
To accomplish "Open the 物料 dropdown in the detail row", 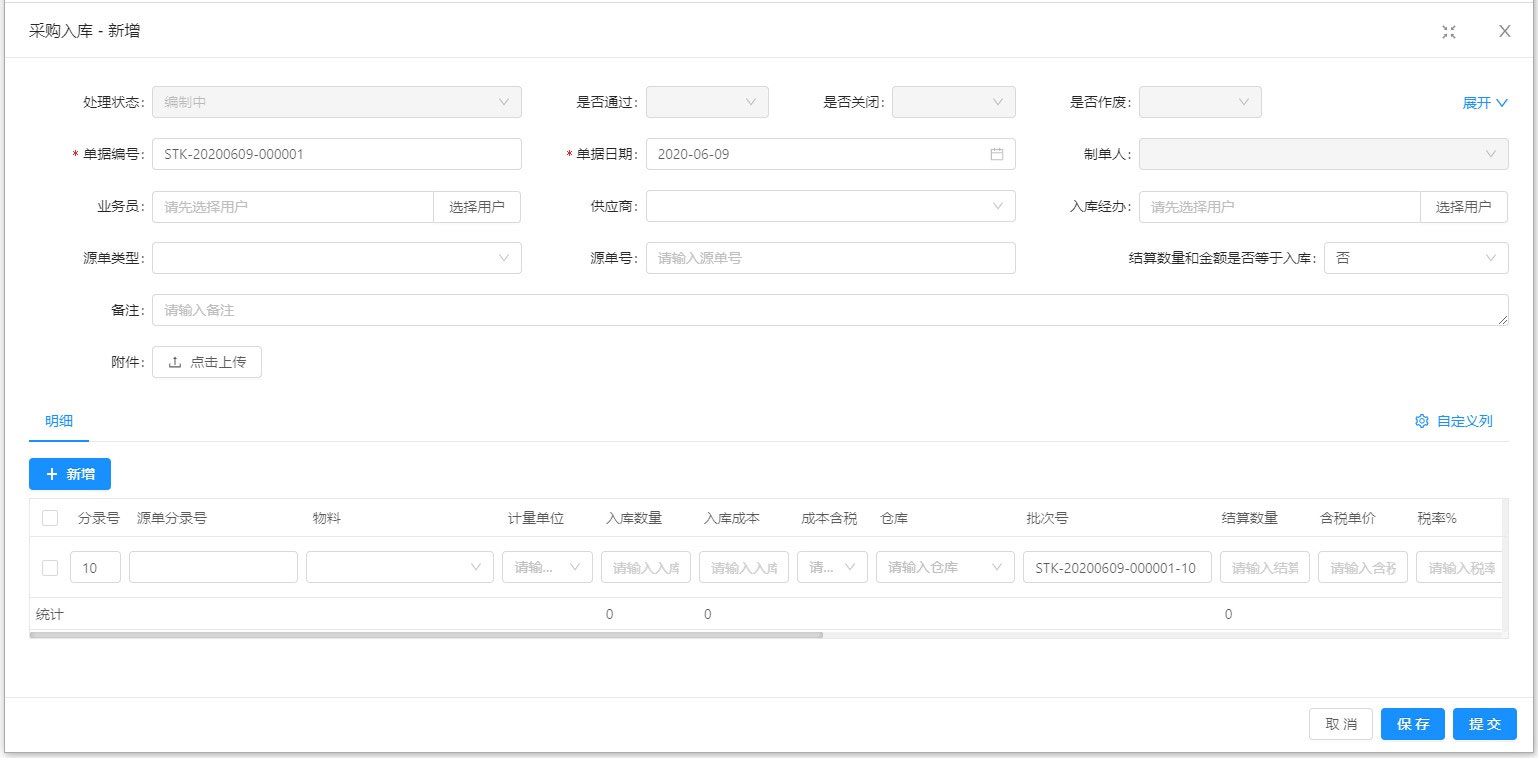I will 399,567.
